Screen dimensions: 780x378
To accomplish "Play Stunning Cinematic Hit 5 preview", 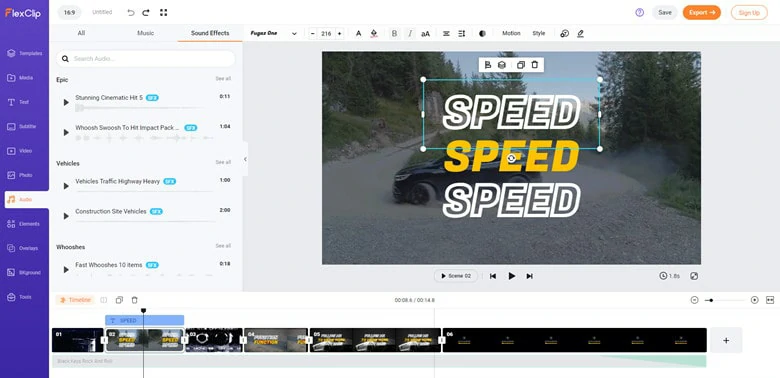I will tap(66, 102).
